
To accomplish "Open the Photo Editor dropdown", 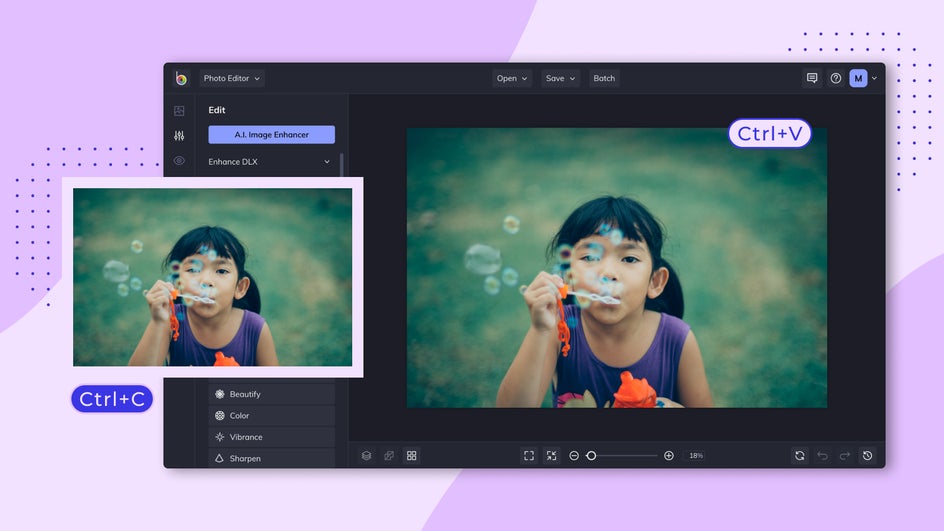I will pos(232,78).
